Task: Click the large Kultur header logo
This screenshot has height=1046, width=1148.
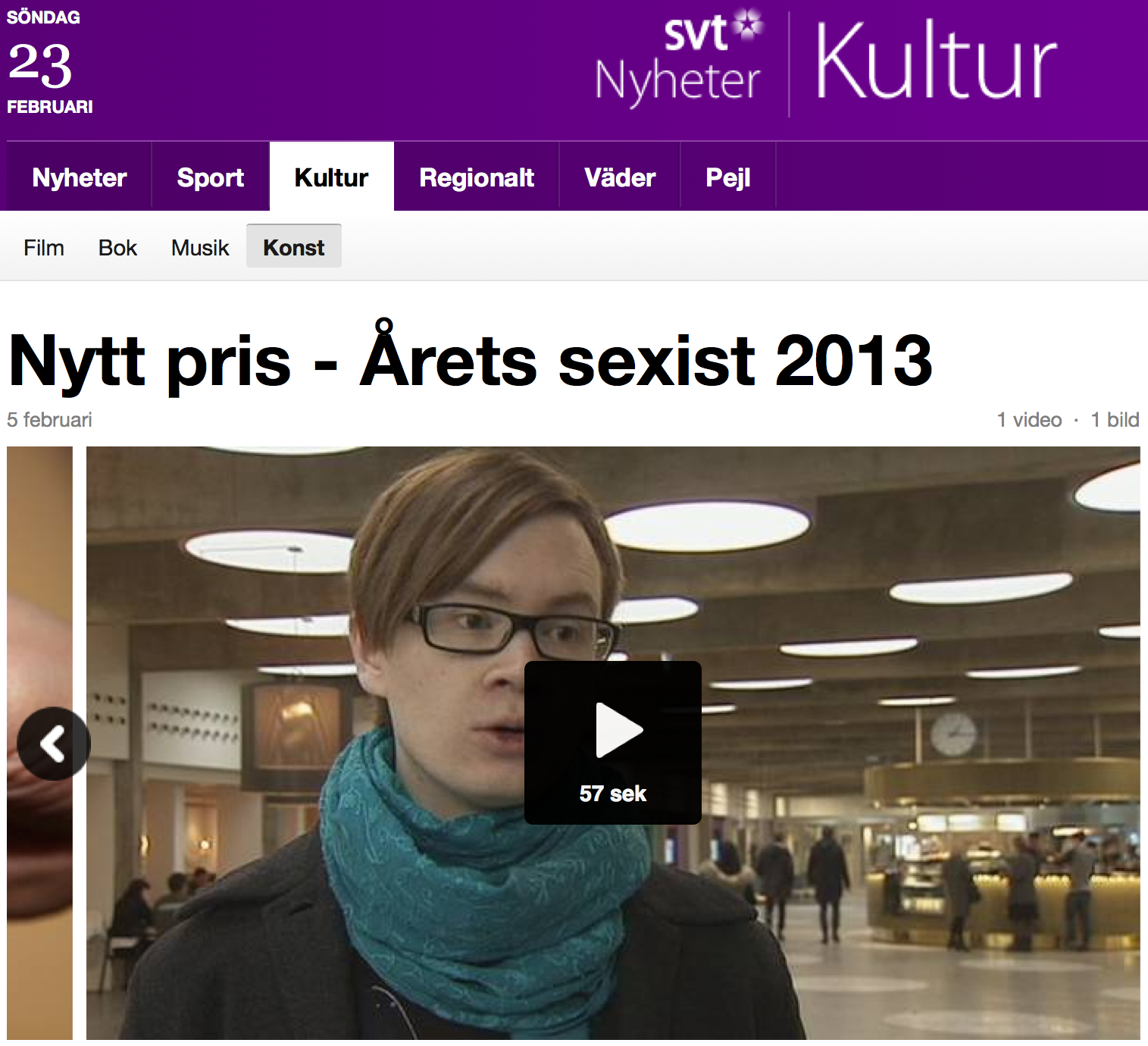Action: point(937,61)
